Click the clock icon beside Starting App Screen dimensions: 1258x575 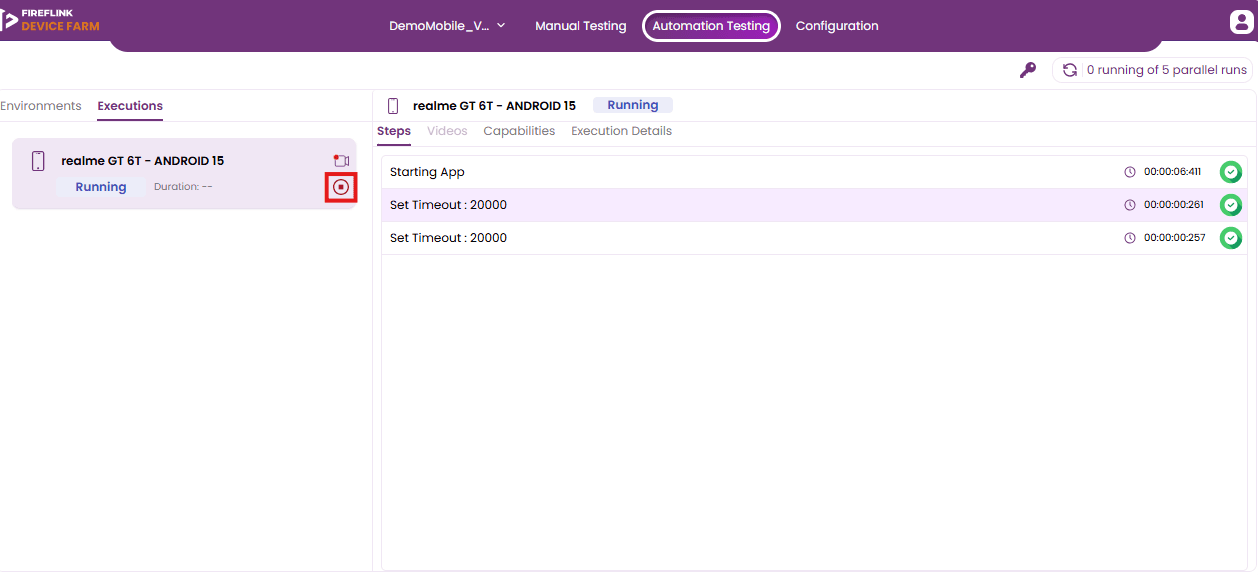click(x=1130, y=172)
